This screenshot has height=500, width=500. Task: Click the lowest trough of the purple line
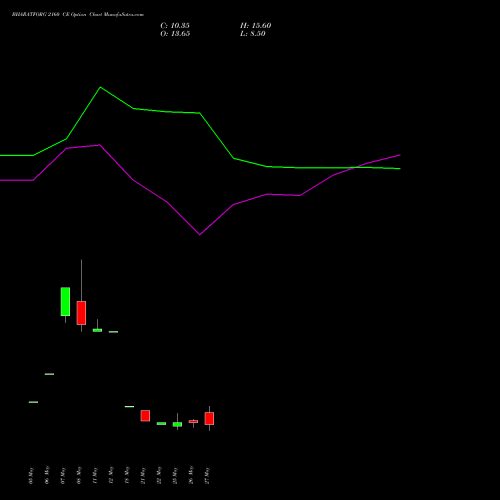click(200, 235)
